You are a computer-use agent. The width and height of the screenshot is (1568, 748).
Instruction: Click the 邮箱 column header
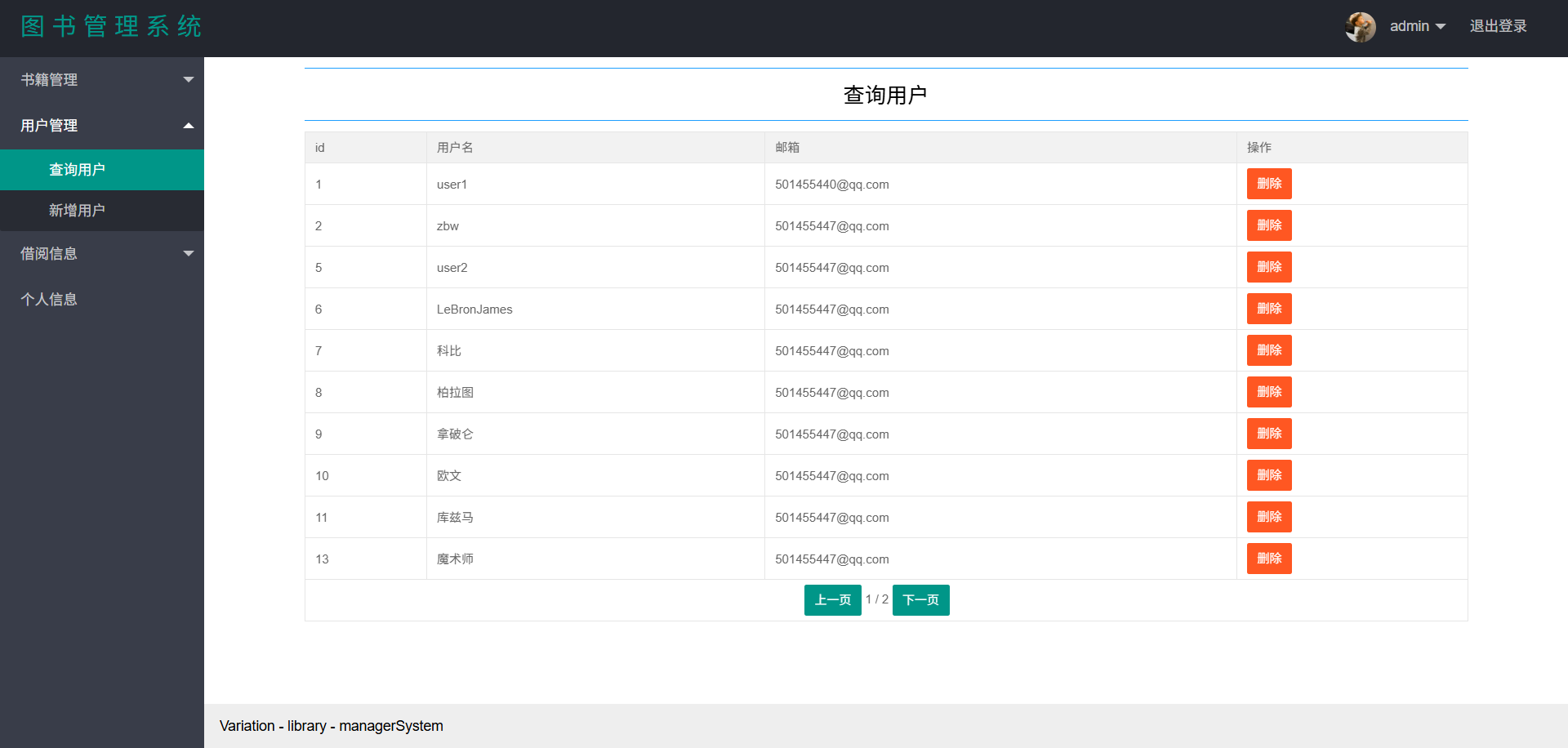click(x=1000, y=148)
